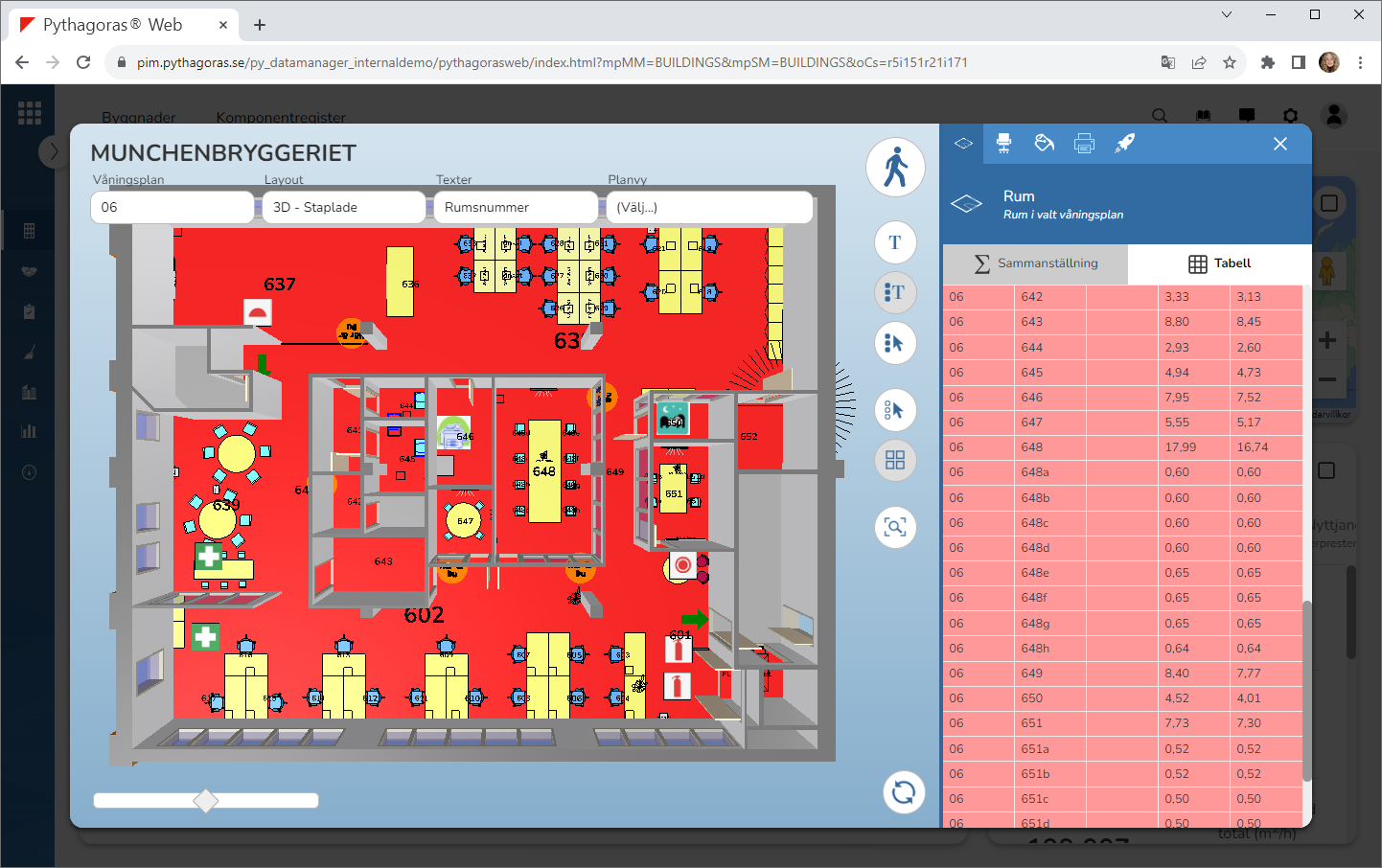Open the Layout dropdown showing 3D - Staplade
Image resolution: width=1382 pixels, height=868 pixels.
click(x=343, y=207)
